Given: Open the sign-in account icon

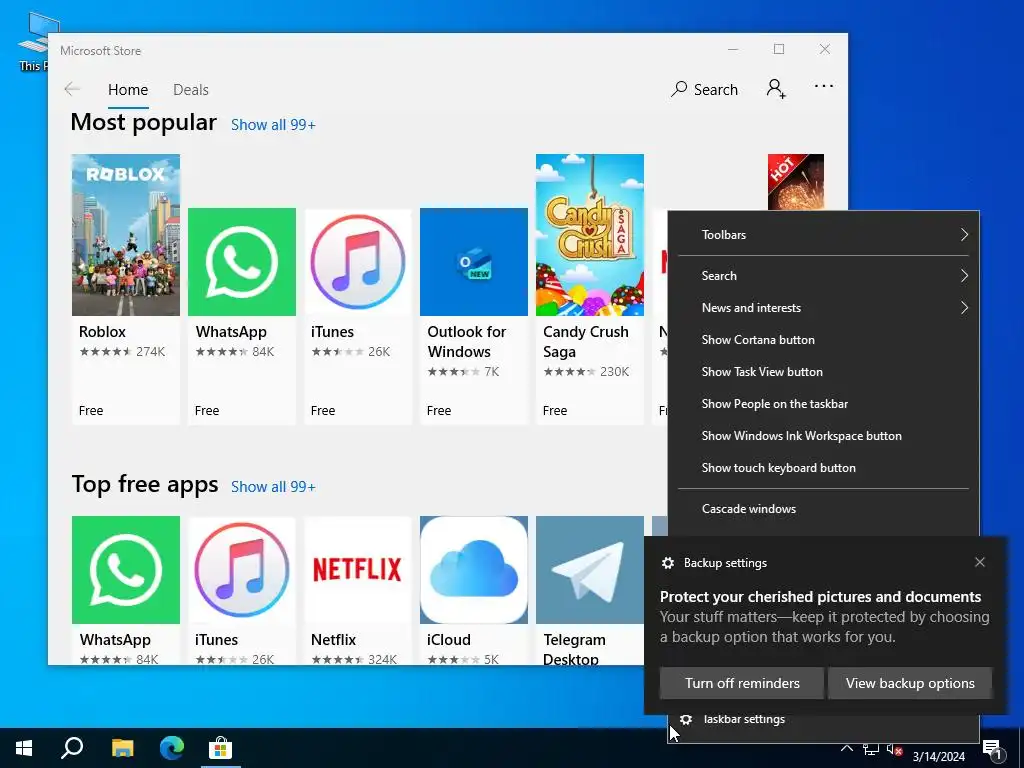Looking at the screenshot, I should pos(776,89).
